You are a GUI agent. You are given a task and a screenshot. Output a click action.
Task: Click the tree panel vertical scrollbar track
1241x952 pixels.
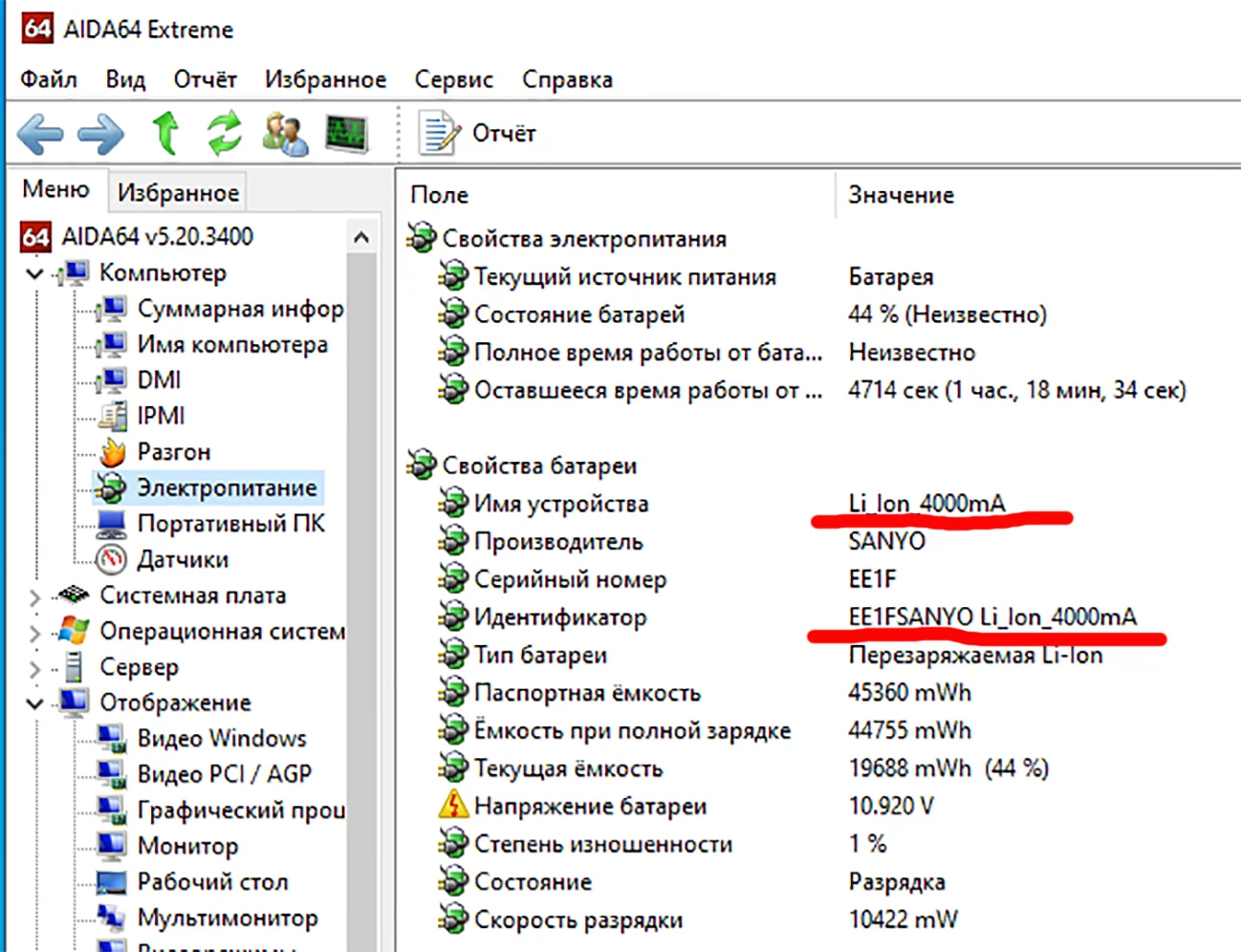[361, 602]
